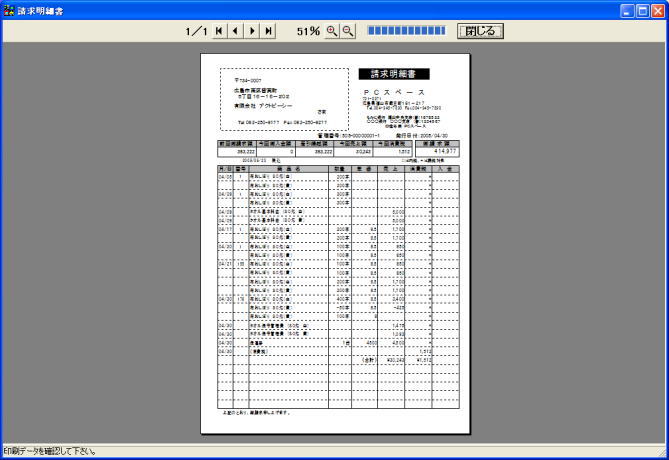Zoom in with the plus magnifier
Screen dimensions: 669x460
332,31
